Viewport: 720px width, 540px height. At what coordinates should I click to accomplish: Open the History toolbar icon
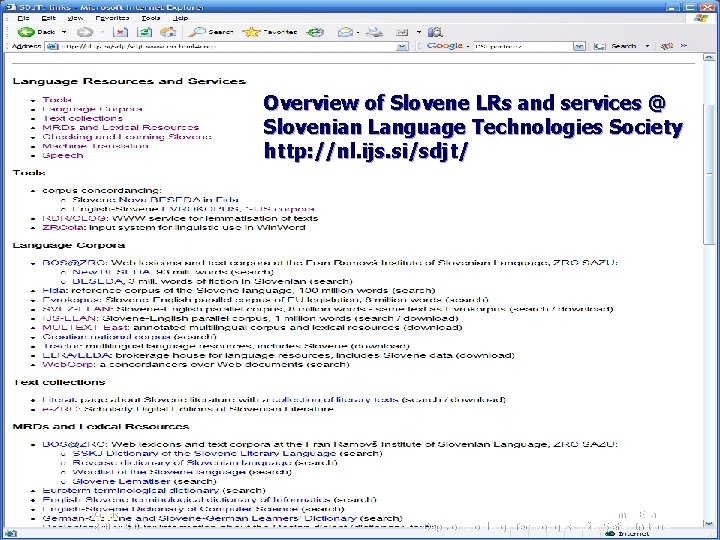[315, 32]
